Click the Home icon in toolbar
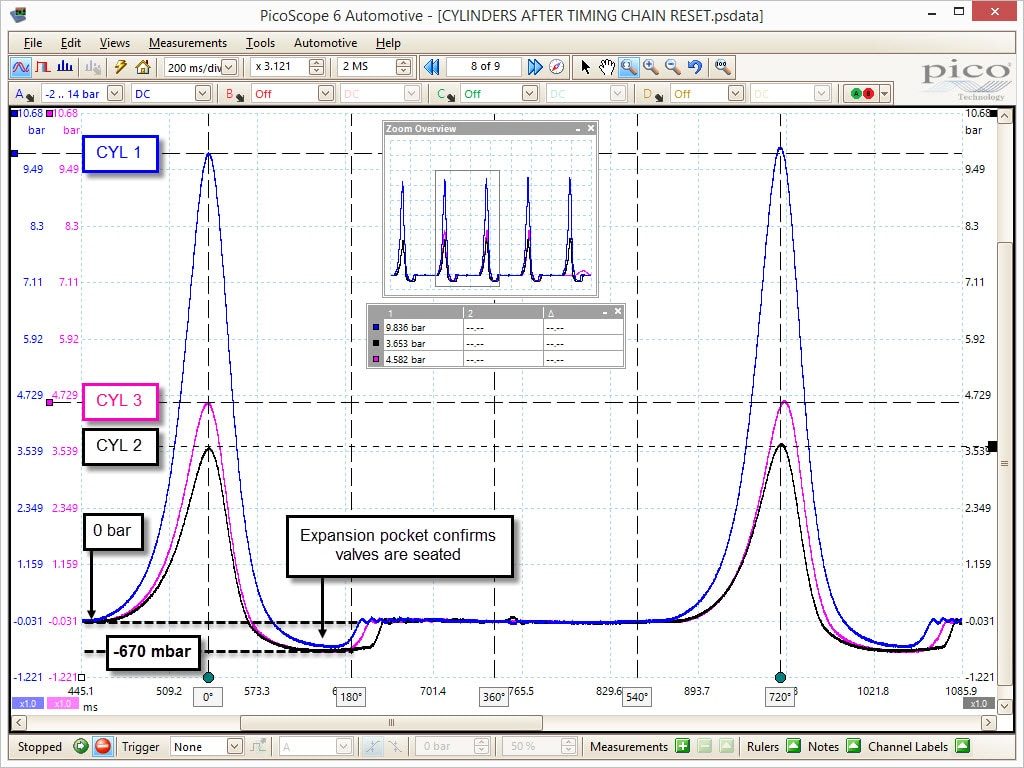1024x768 pixels. pos(143,67)
